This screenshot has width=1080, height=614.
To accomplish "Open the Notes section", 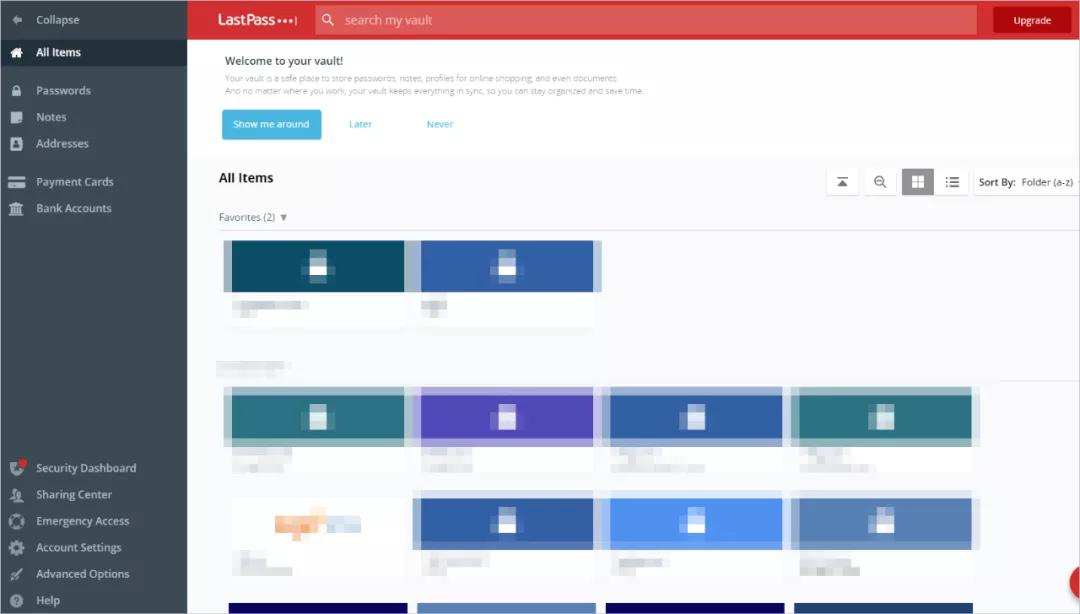I will pos(51,117).
